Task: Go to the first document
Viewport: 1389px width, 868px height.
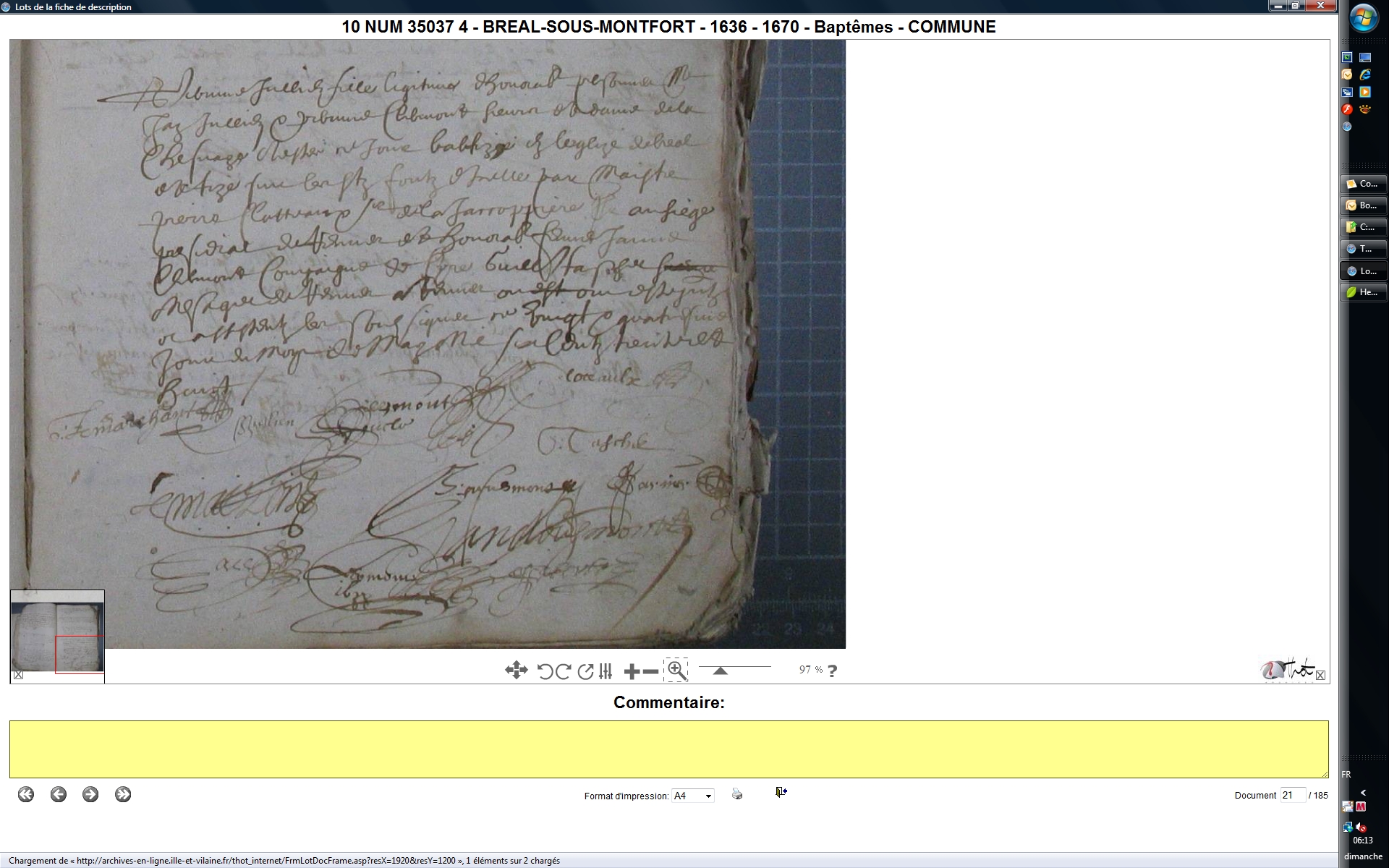Action: coord(26,794)
